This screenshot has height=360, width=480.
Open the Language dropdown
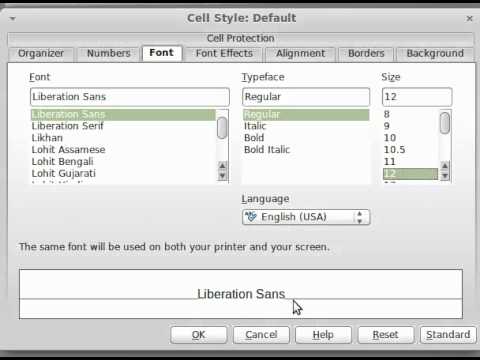point(306,217)
